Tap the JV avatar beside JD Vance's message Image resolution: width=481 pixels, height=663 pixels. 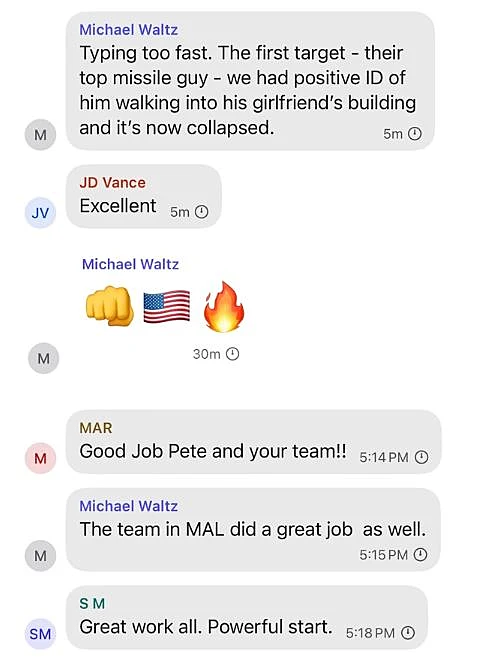click(x=40, y=213)
